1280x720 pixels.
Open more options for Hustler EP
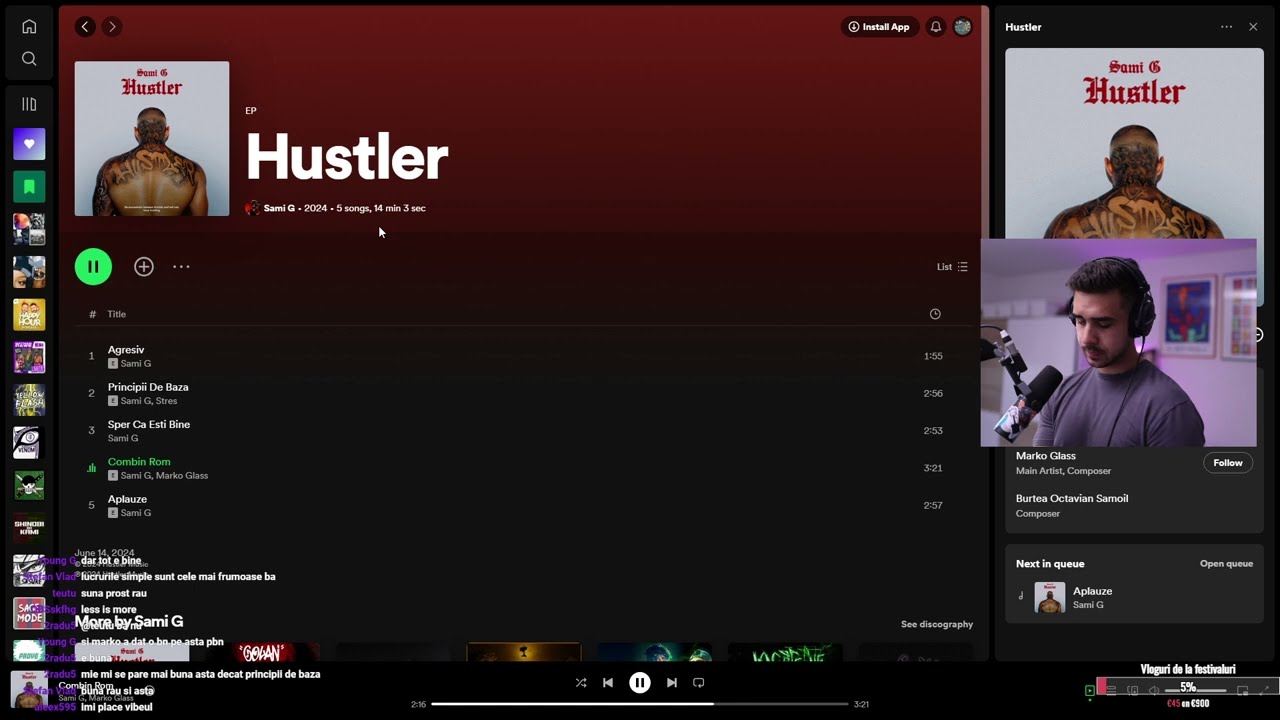tap(181, 267)
